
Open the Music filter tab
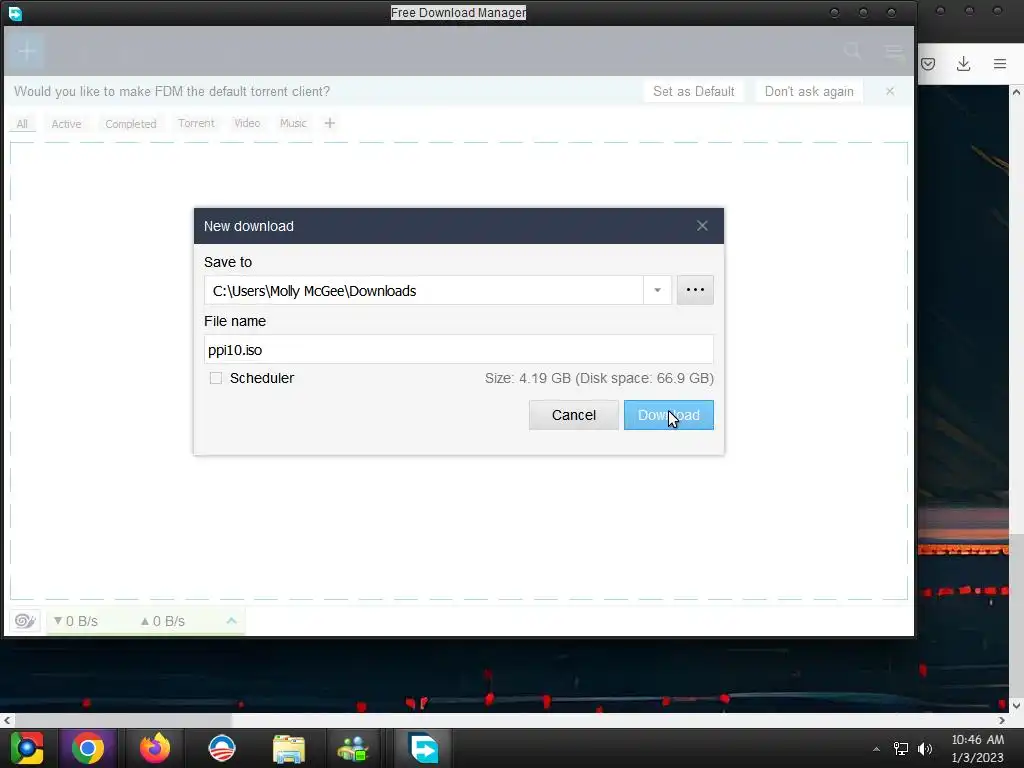tap(293, 123)
